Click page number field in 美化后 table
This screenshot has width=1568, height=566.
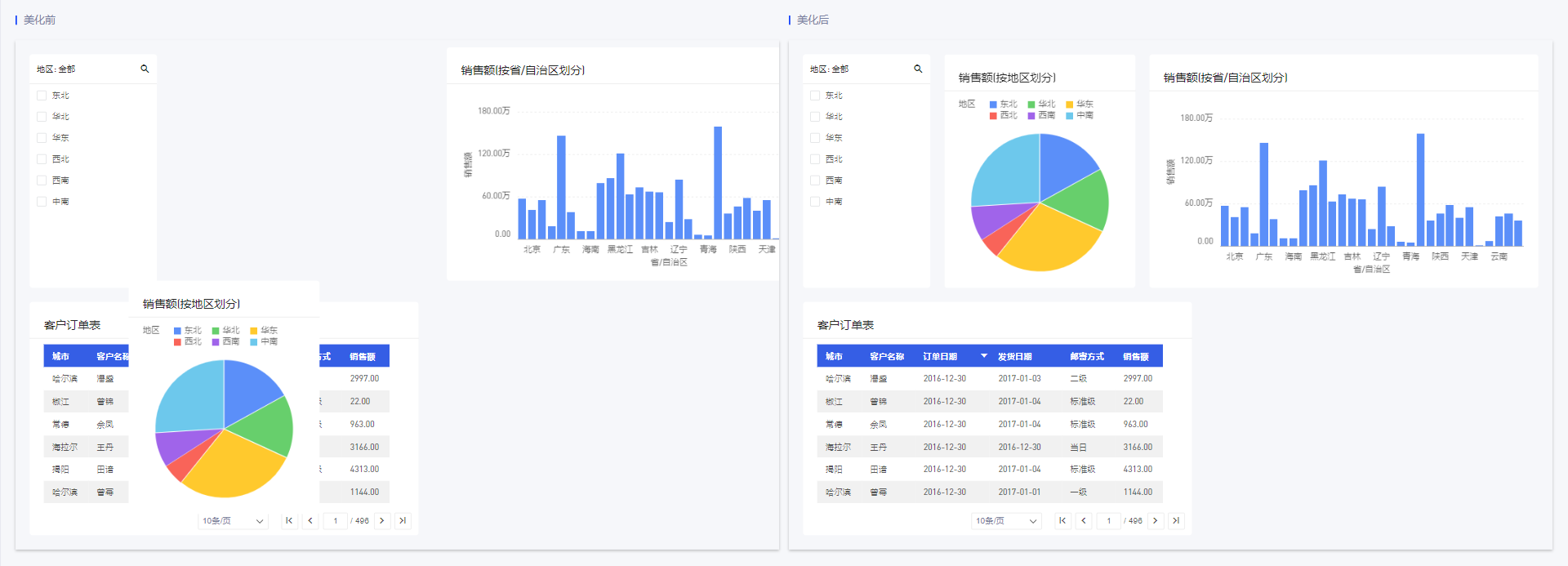(1108, 520)
